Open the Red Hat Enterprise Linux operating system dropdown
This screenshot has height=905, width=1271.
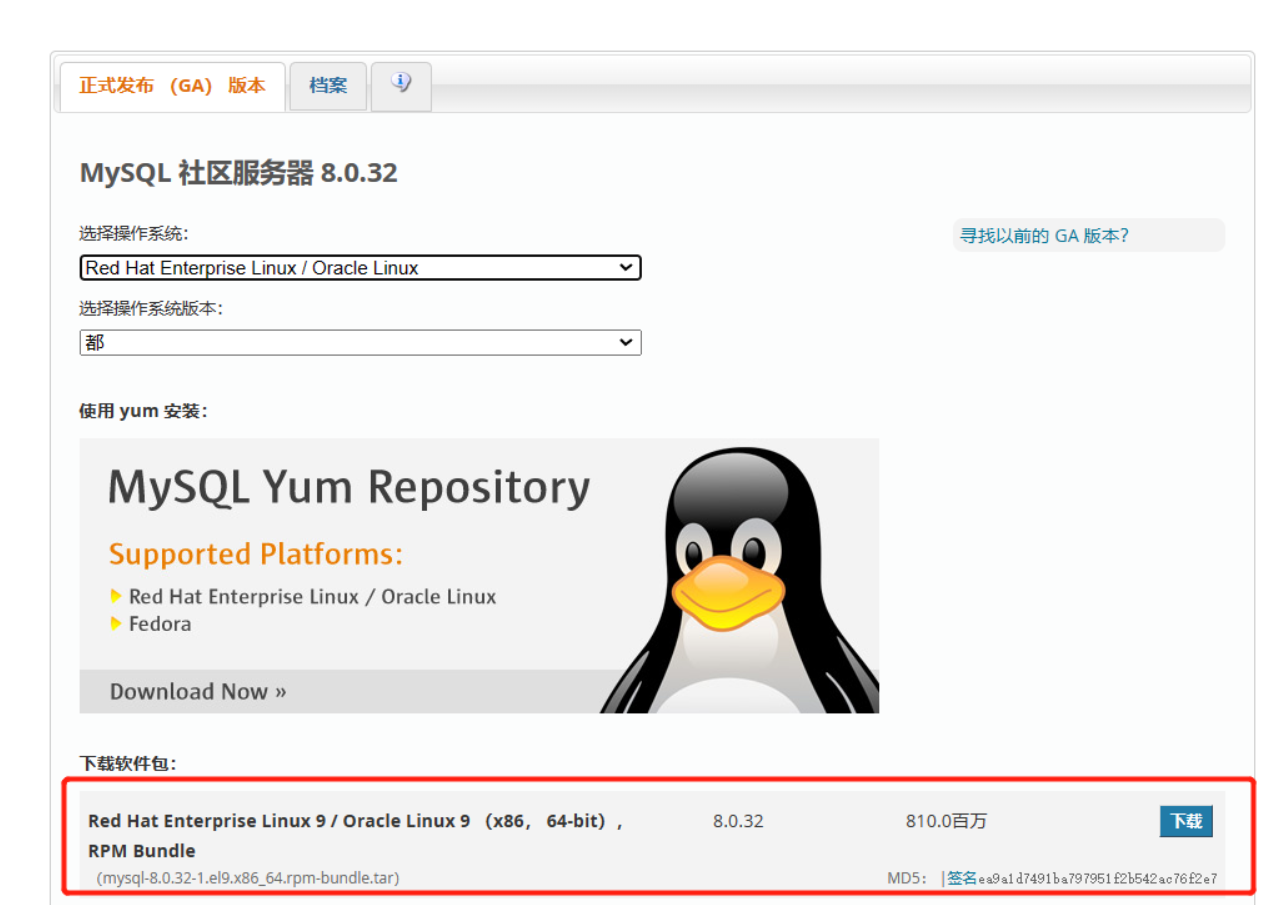[x=360, y=268]
